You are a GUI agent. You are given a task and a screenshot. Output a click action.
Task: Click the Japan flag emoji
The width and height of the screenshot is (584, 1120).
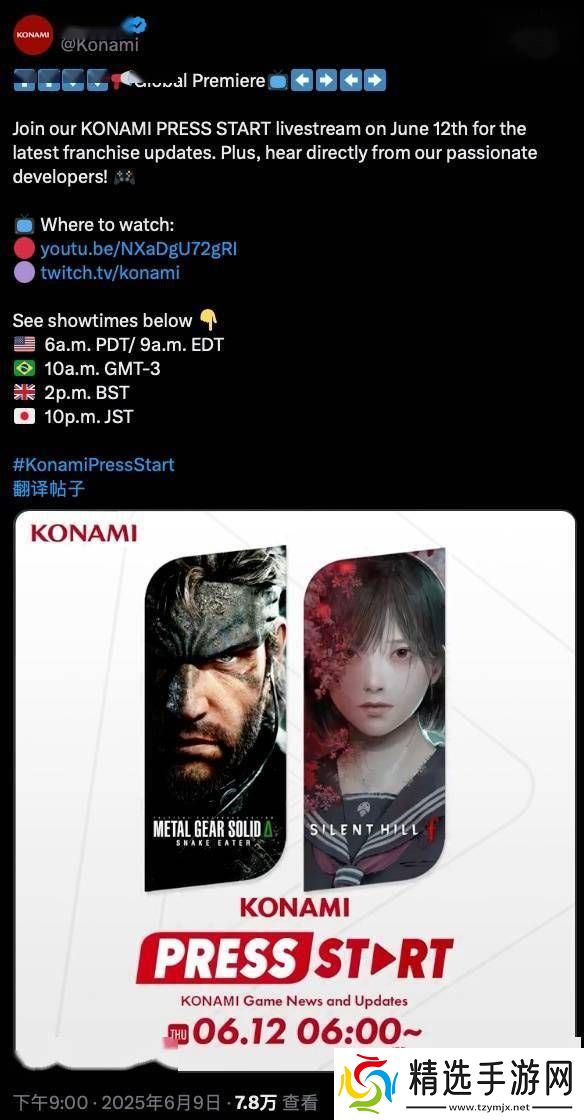[24, 416]
